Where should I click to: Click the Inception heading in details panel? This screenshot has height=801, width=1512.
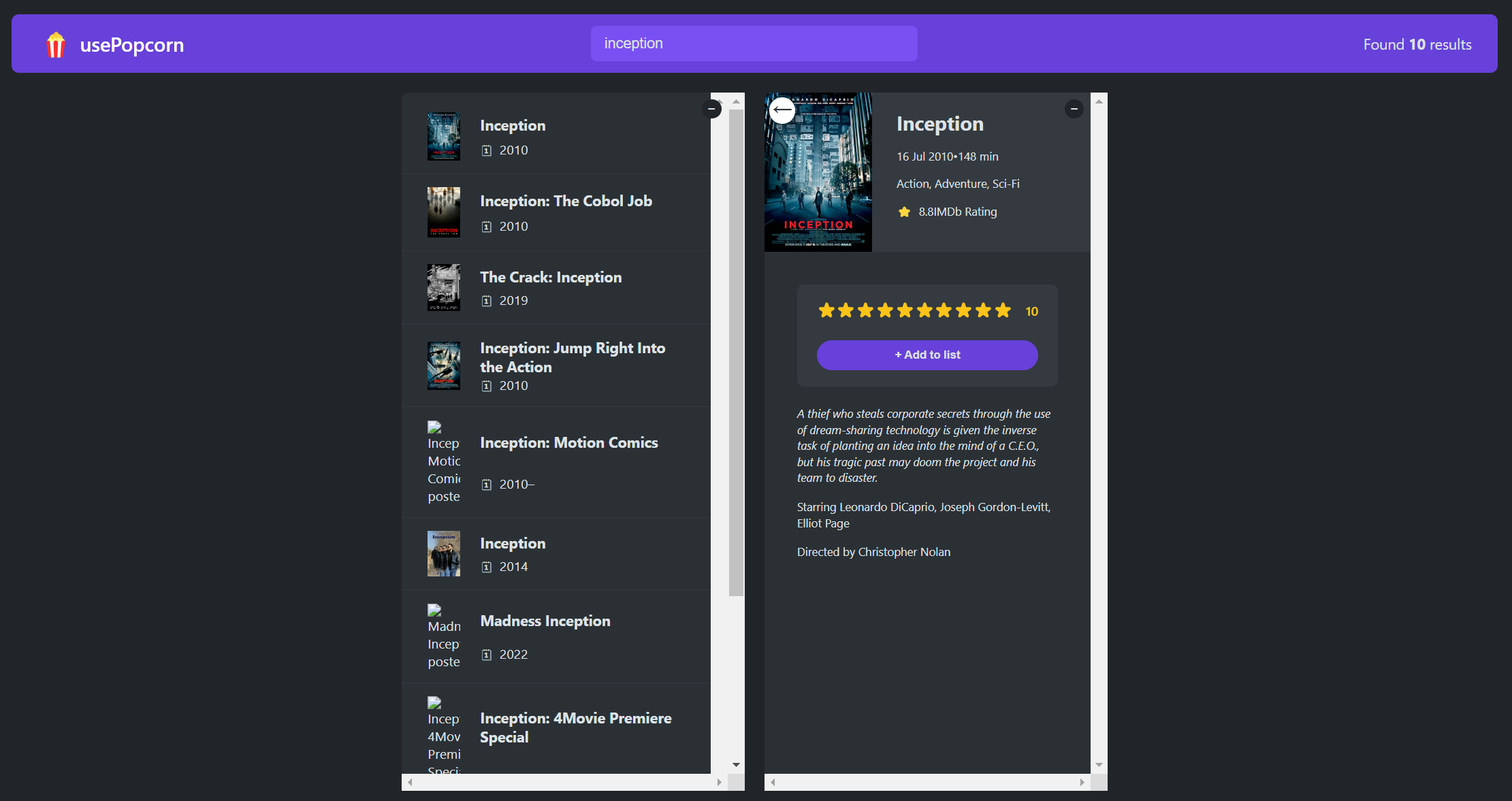939,124
